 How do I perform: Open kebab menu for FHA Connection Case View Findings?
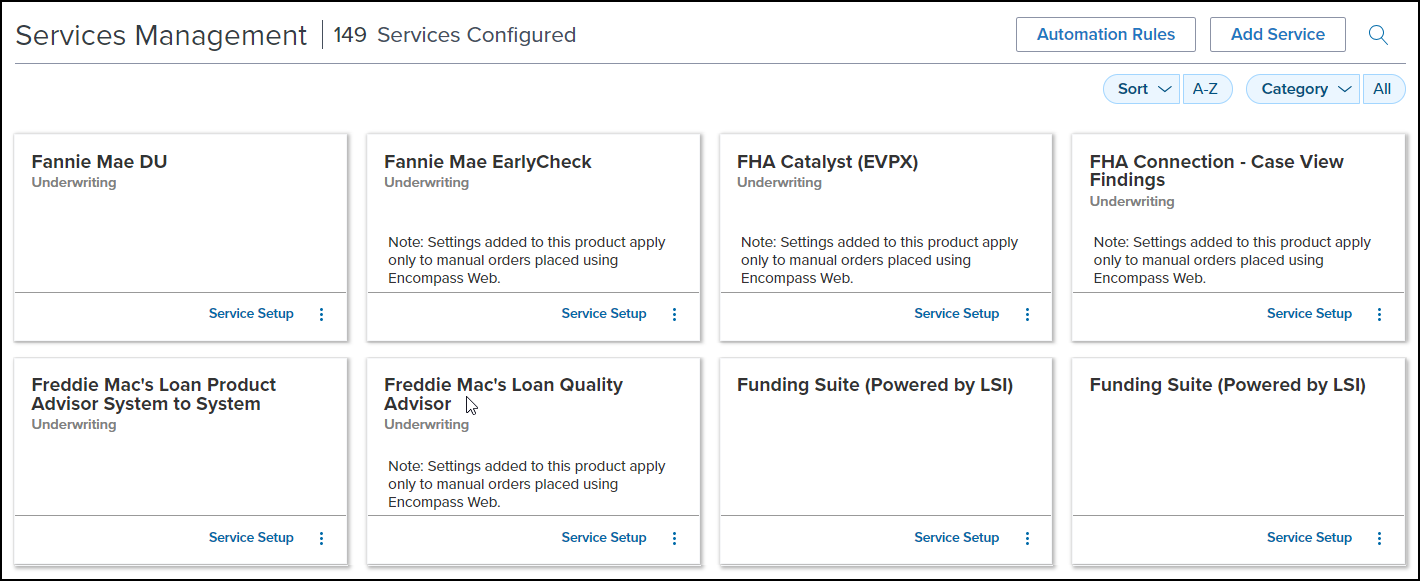[x=1380, y=314]
